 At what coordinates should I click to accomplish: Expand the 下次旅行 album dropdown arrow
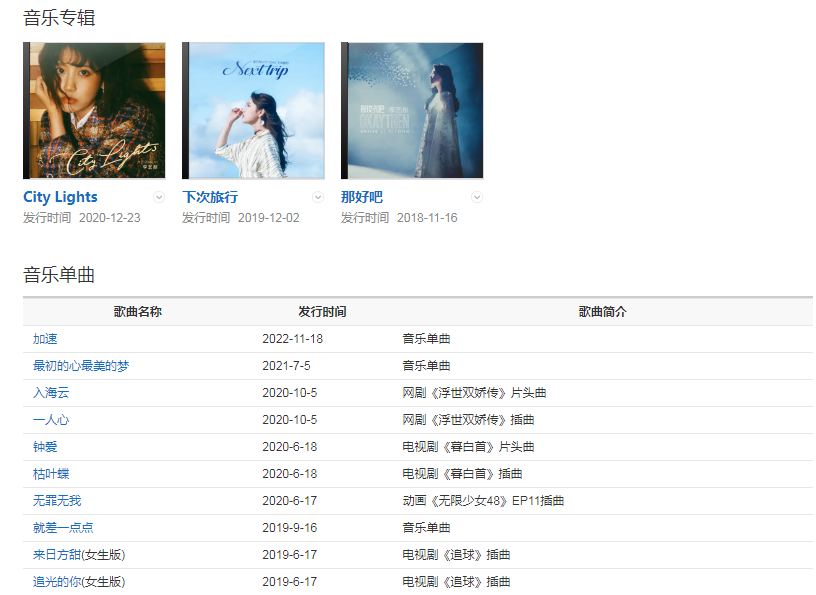pos(318,197)
